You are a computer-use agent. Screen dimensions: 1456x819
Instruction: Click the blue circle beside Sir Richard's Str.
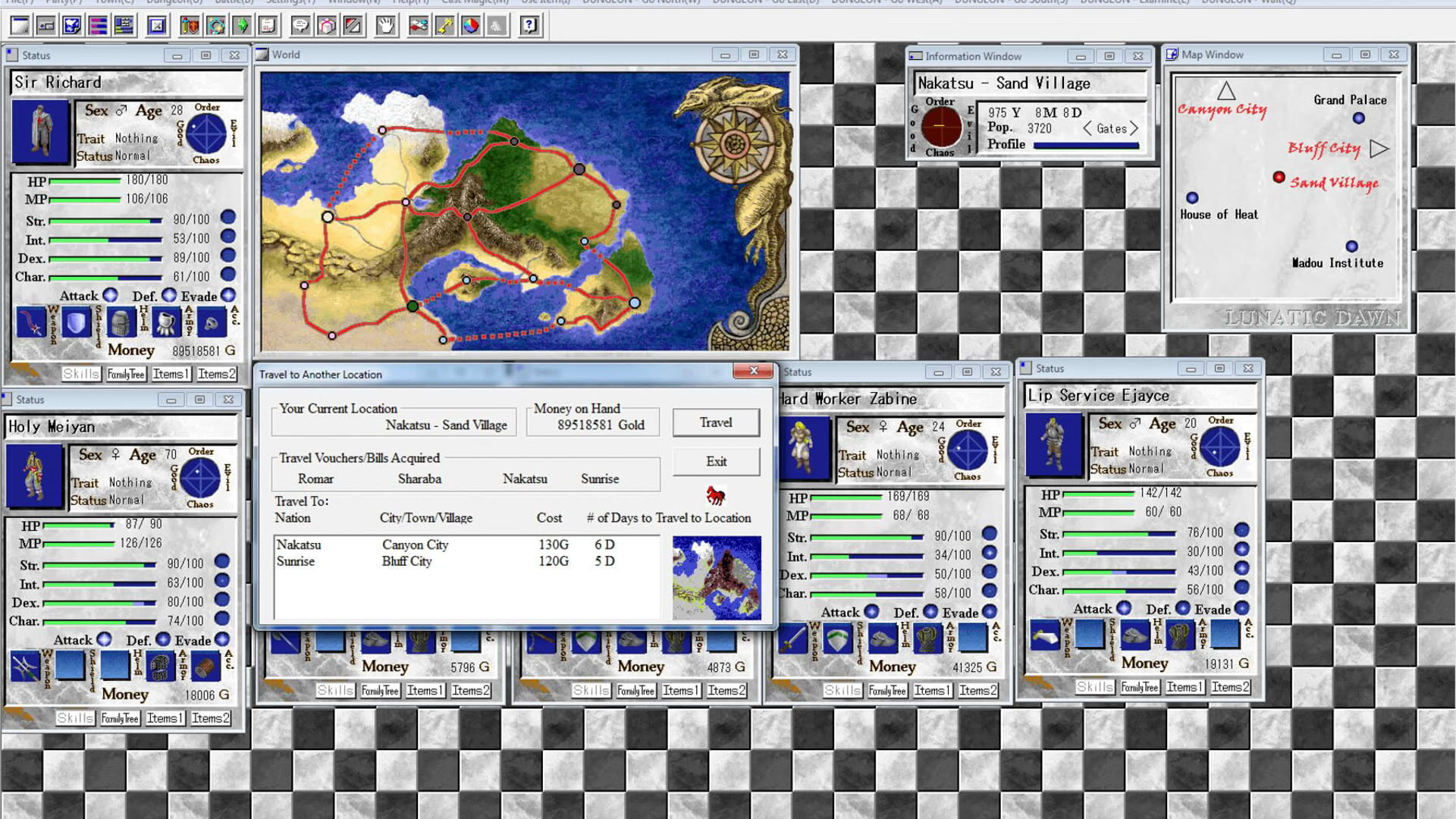(x=228, y=218)
